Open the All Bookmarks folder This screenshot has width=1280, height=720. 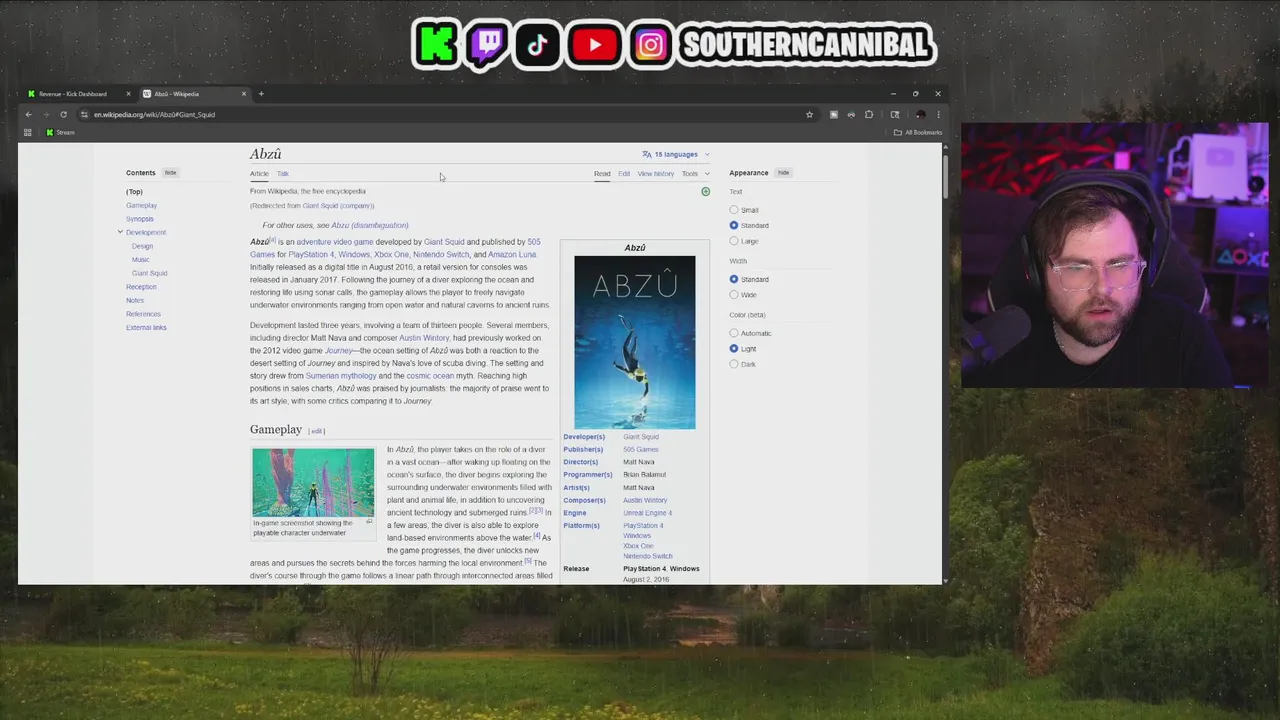918,132
